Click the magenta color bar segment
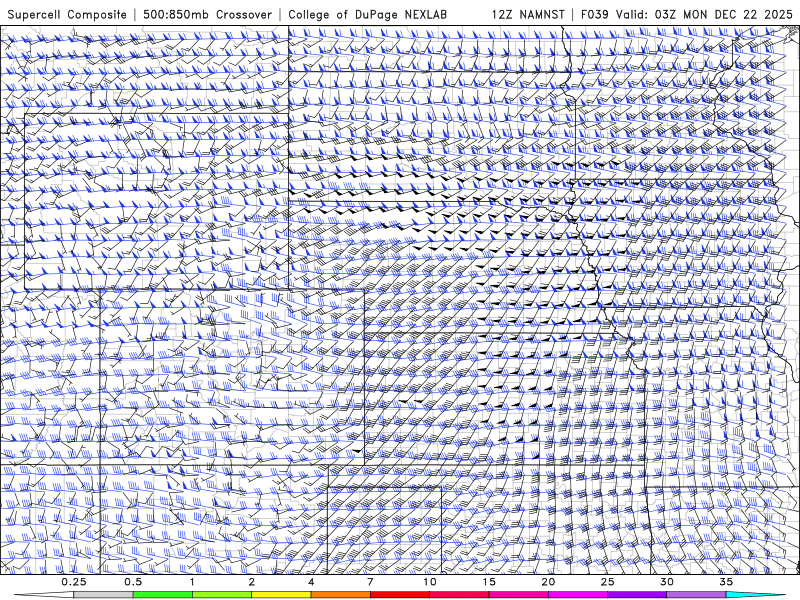Image resolution: width=800 pixels, height=600 pixels. point(578,595)
